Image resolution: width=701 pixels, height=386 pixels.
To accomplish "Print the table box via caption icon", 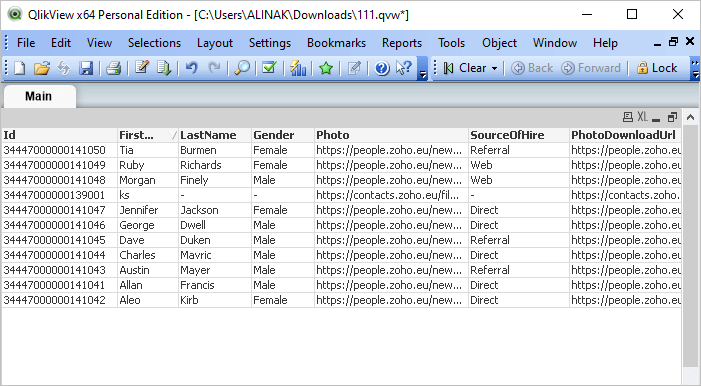I will pyautogui.click(x=628, y=117).
